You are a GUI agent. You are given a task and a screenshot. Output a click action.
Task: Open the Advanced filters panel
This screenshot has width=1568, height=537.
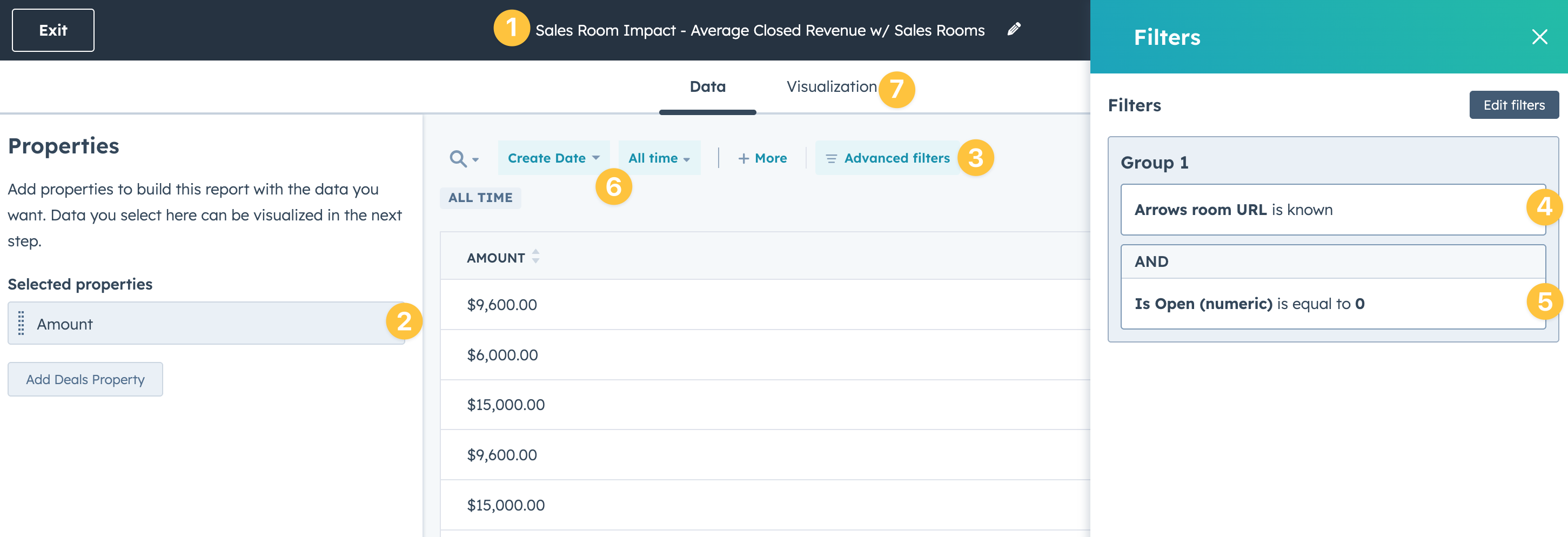point(896,158)
